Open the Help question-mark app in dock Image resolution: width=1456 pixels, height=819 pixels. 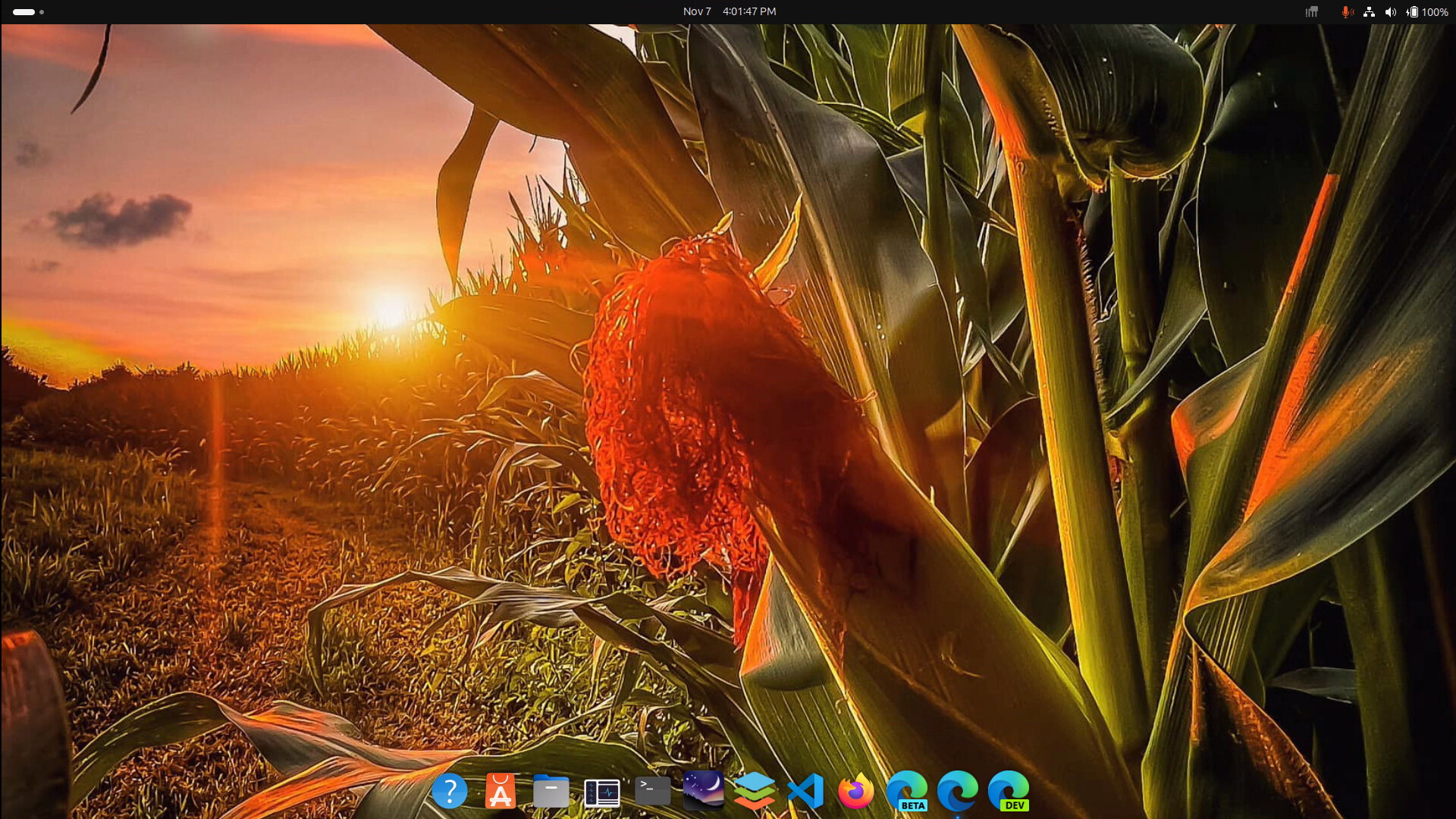point(450,791)
